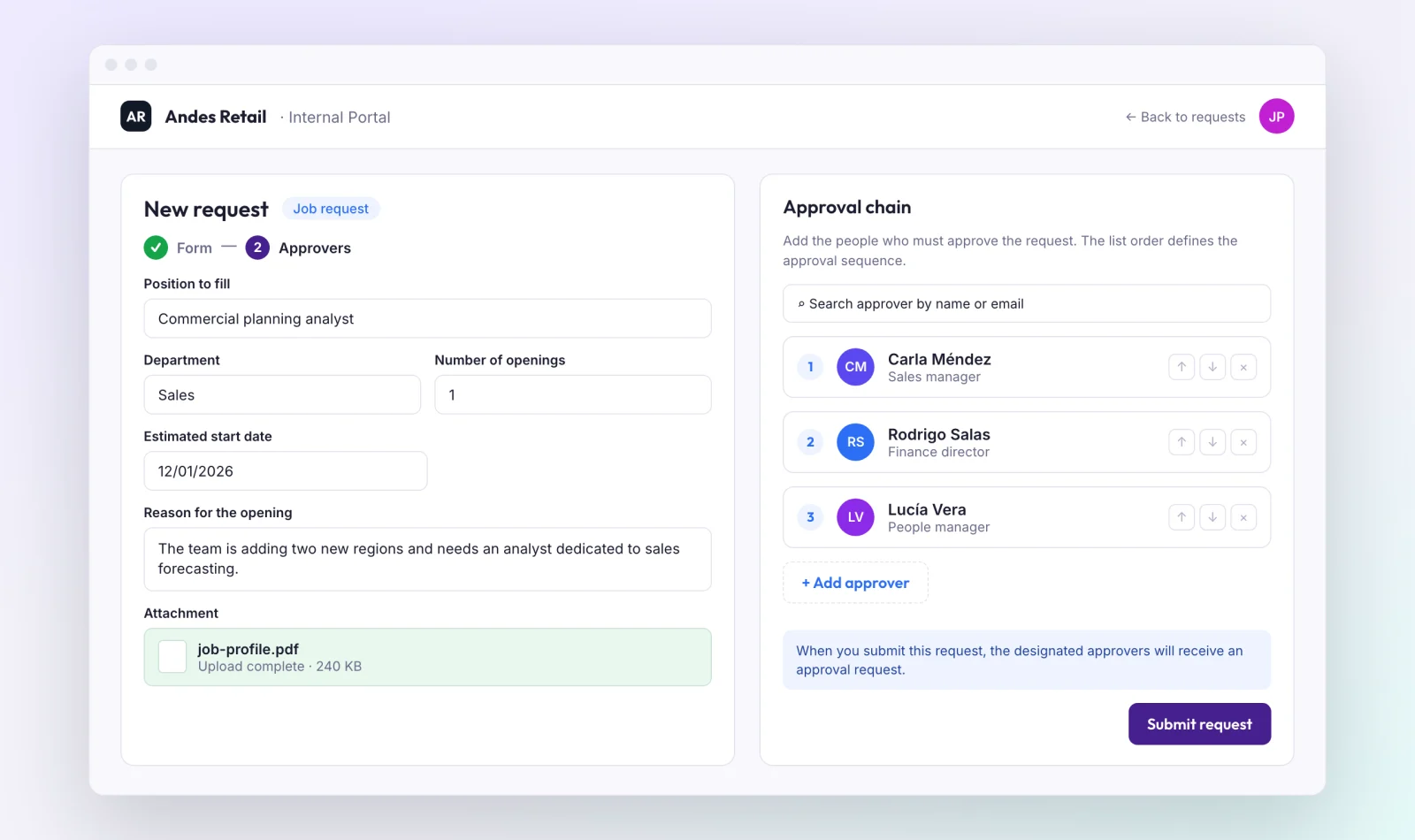
Task: Click the Reason for the opening textarea
Action: click(427, 559)
